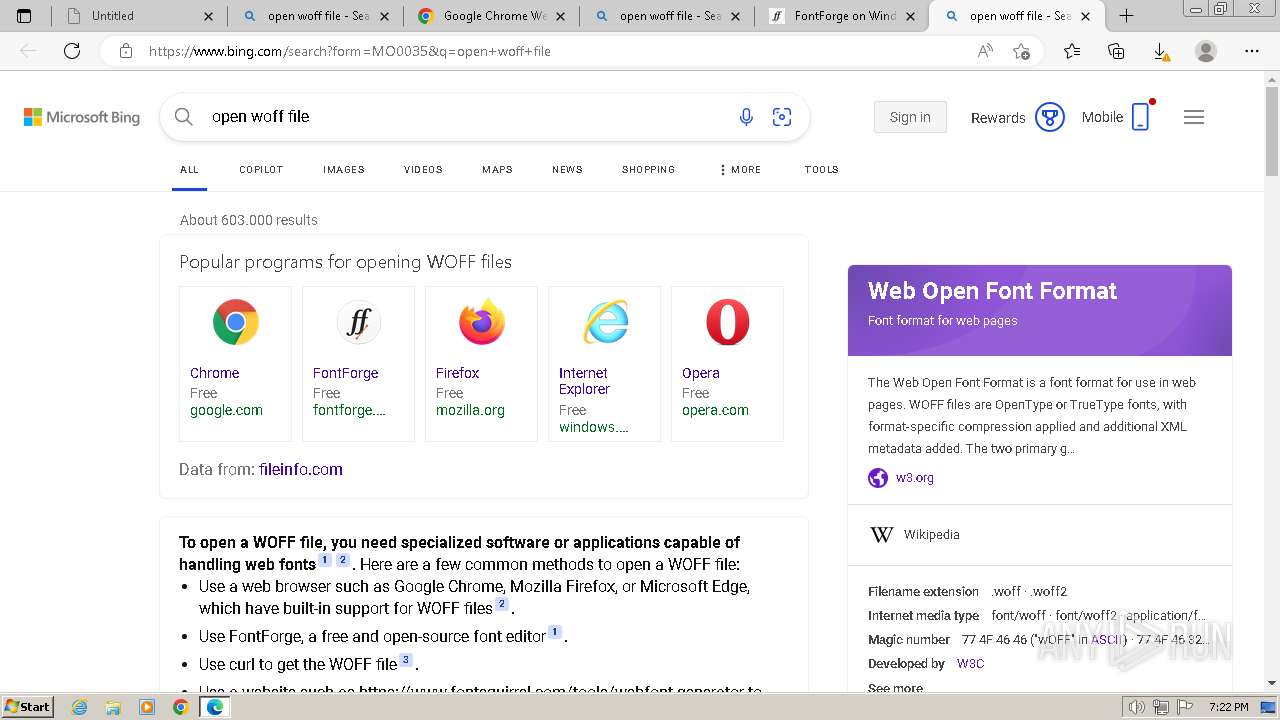The width and height of the screenshot is (1280, 720).
Task: Open Chrome from the taskbar
Action: tap(180, 707)
